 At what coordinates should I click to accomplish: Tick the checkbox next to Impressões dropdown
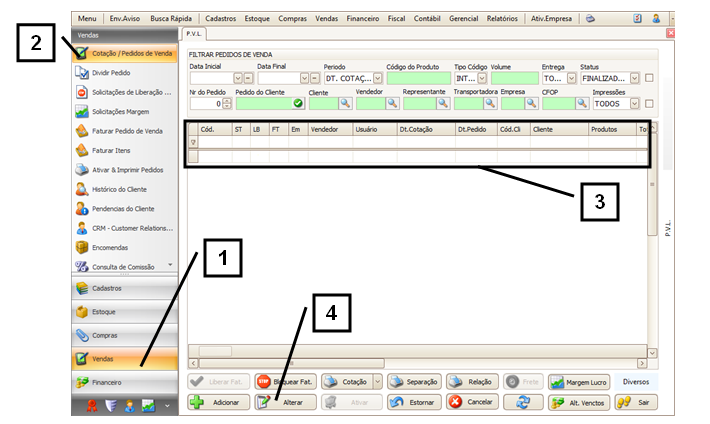point(649,103)
